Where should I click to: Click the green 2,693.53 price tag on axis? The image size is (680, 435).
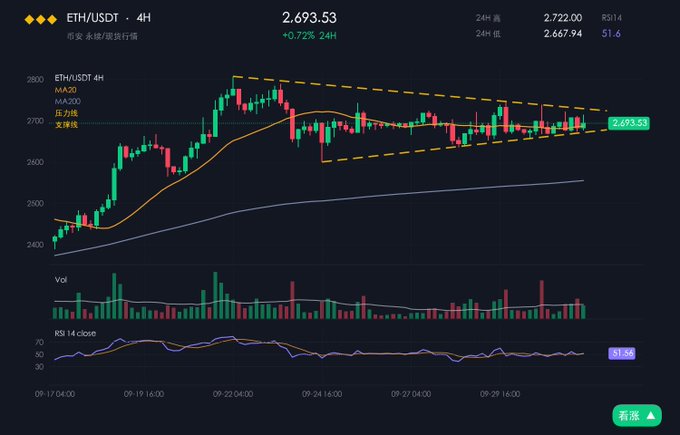click(x=629, y=123)
